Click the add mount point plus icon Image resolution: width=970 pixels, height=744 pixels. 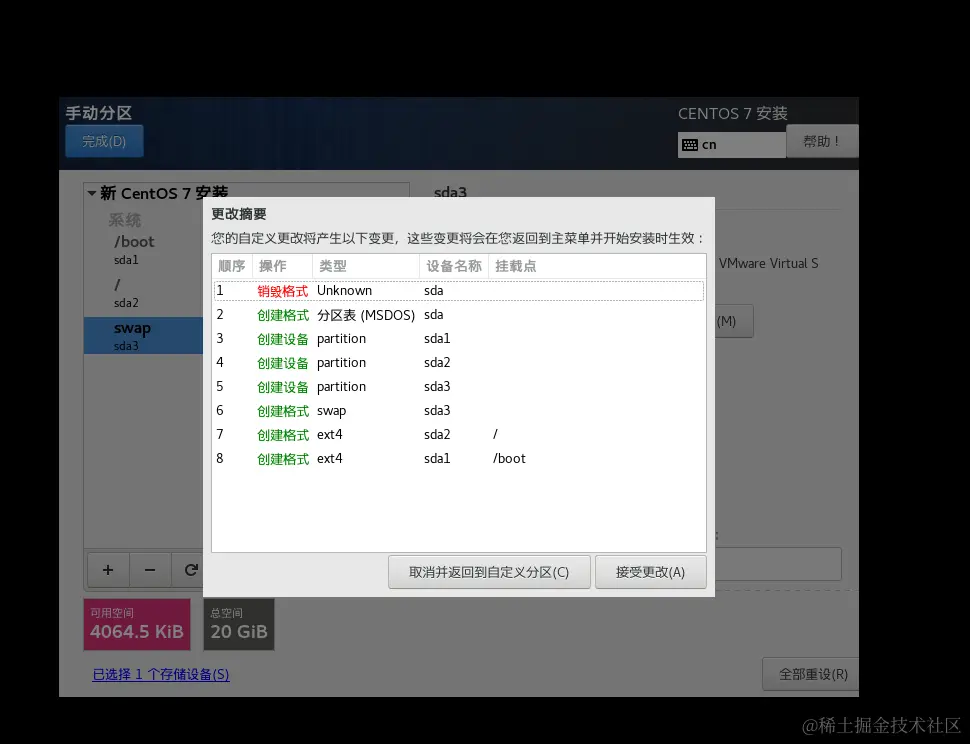108,570
